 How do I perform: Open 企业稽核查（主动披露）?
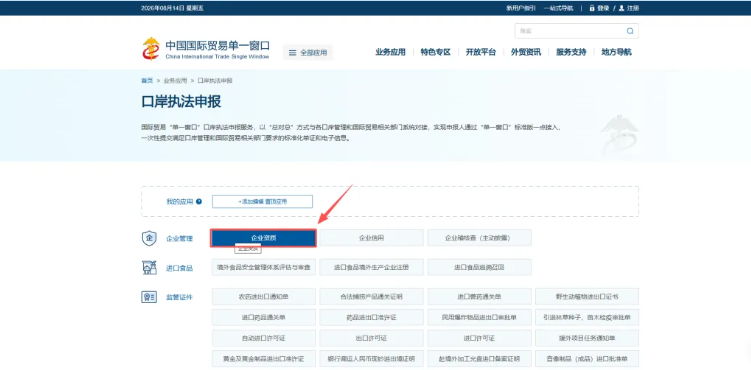pyautogui.click(x=479, y=238)
